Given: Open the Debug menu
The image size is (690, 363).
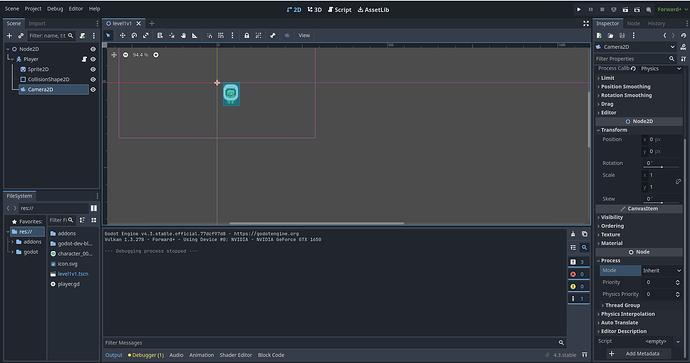Looking at the screenshot, I should tap(55, 9).
